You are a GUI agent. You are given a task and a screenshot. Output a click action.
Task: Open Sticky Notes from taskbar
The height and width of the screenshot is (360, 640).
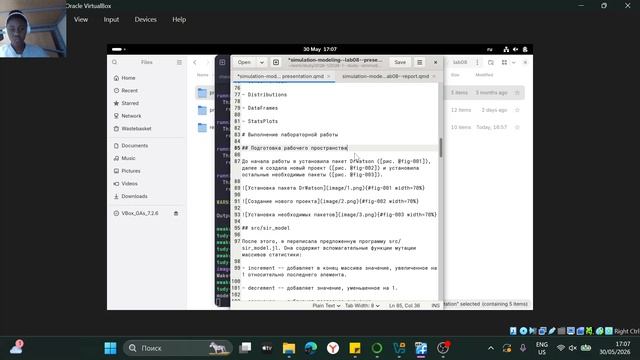point(355,348)
